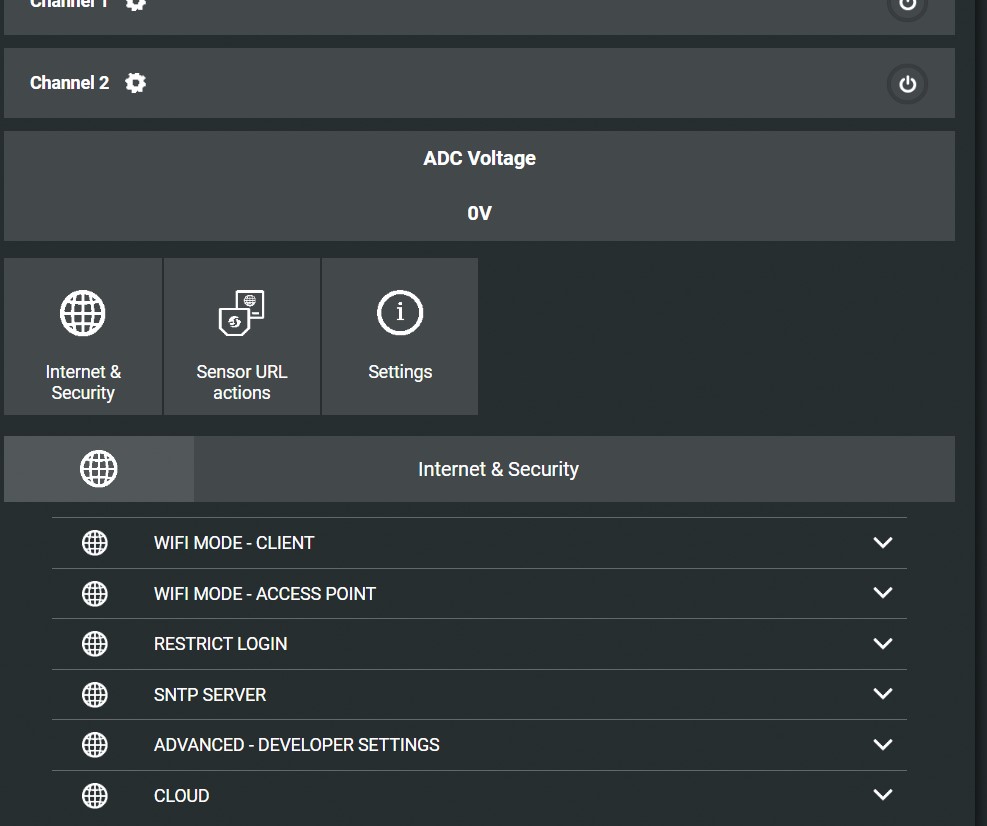Open Channel 1 gear settings icon

[x=135, y=5]
